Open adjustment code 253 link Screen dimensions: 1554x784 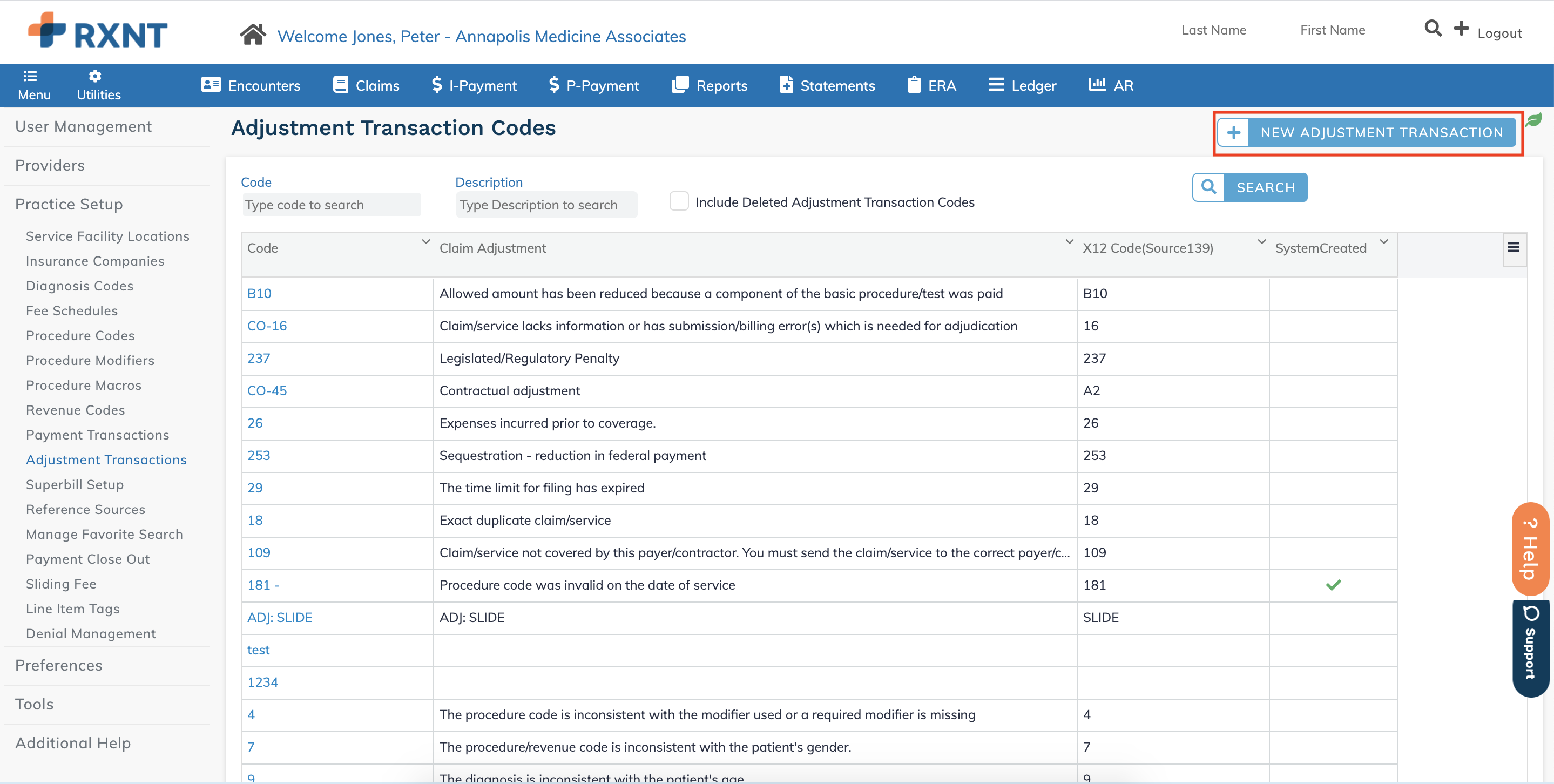(259, 455)
